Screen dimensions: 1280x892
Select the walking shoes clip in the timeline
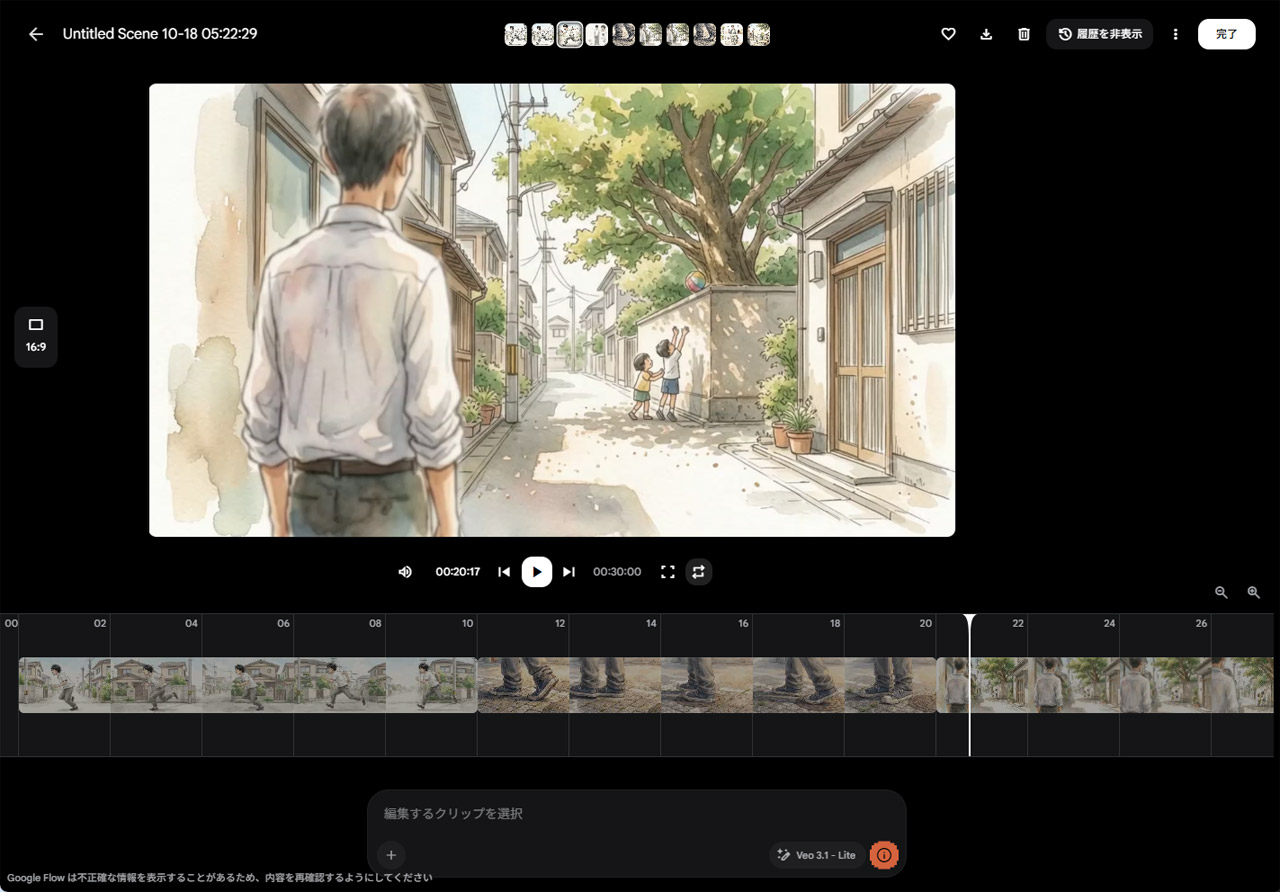[707, 685]
